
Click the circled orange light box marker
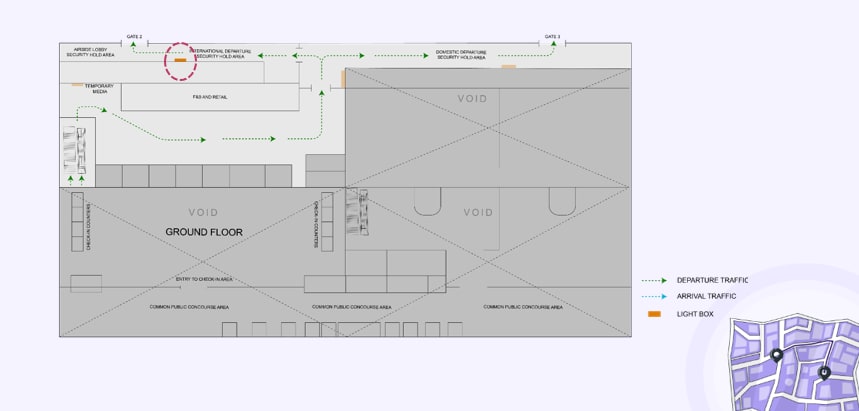pyautogui.click(x=181, y=61)
